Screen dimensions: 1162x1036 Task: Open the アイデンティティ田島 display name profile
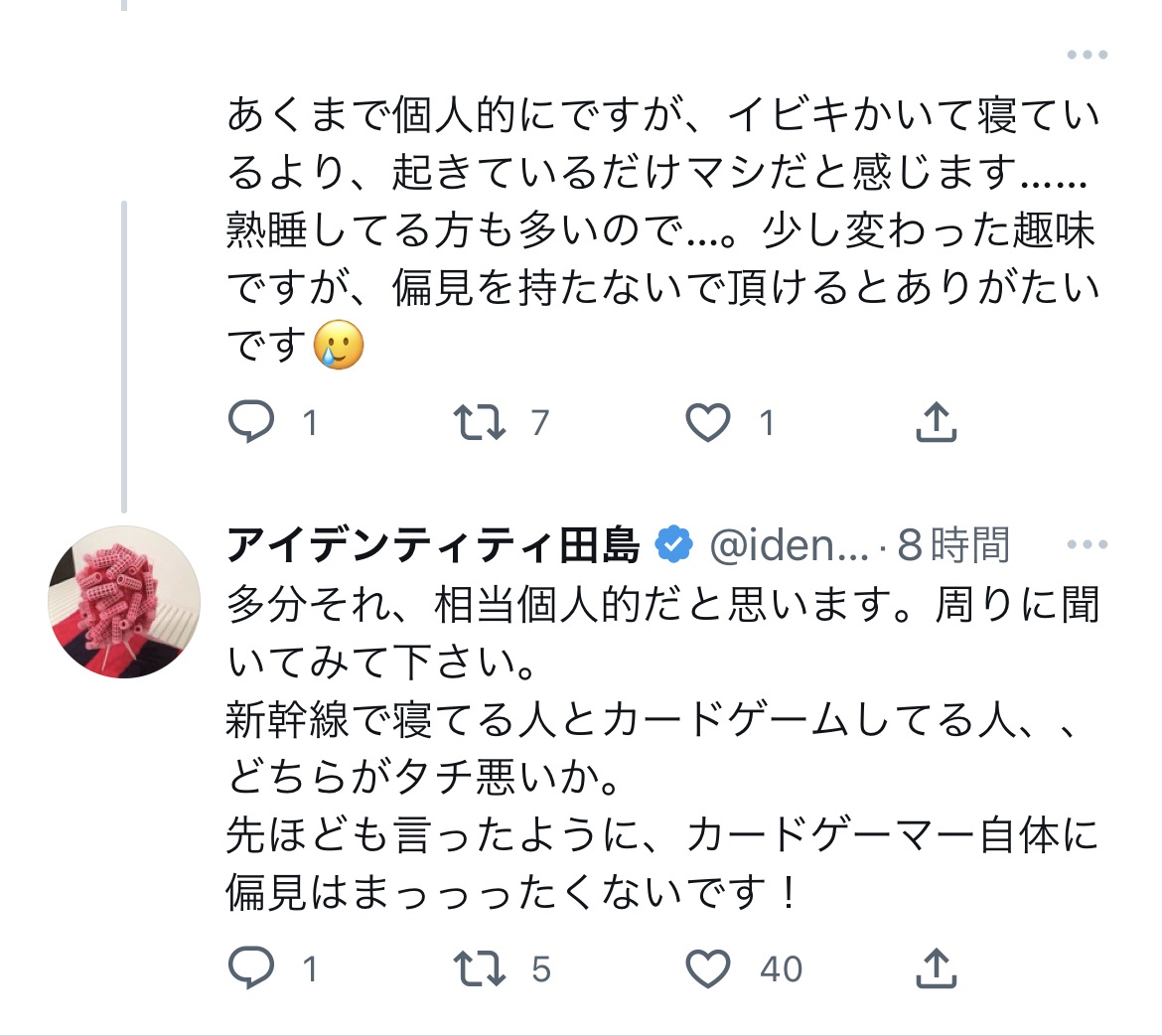[433, 544]
